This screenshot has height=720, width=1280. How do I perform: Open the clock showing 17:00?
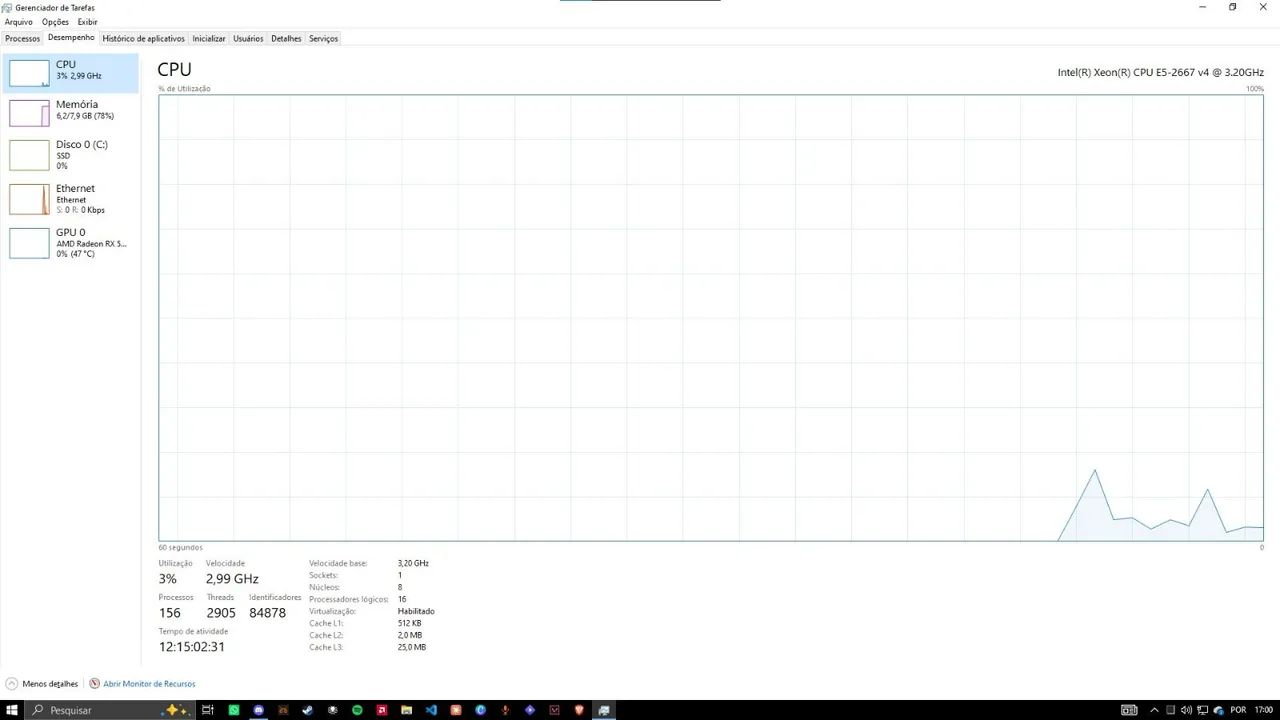point(1264,710)
